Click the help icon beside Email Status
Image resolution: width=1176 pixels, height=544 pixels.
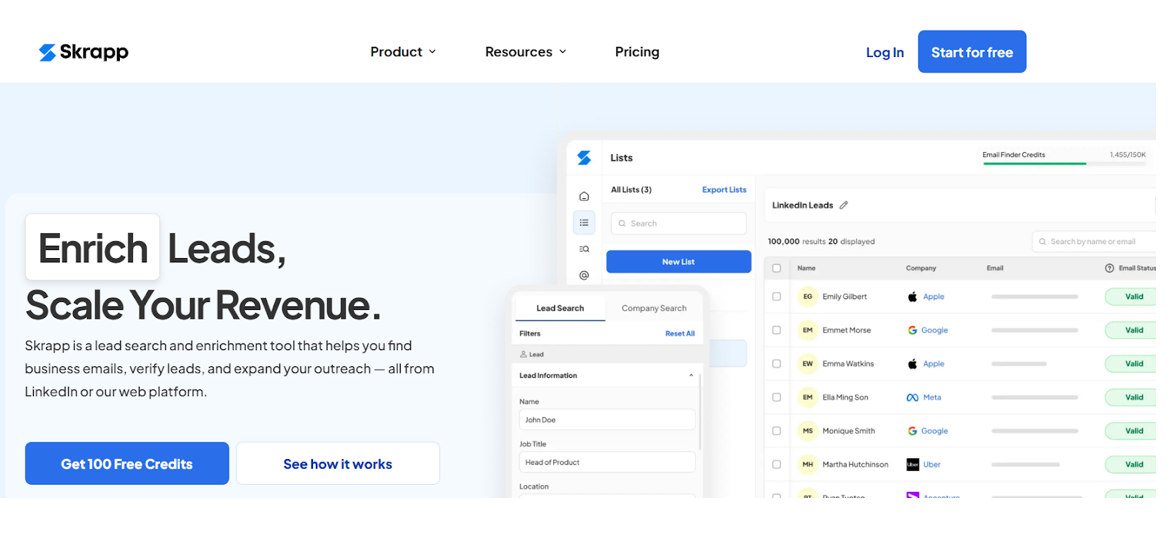coord(1109,268)
